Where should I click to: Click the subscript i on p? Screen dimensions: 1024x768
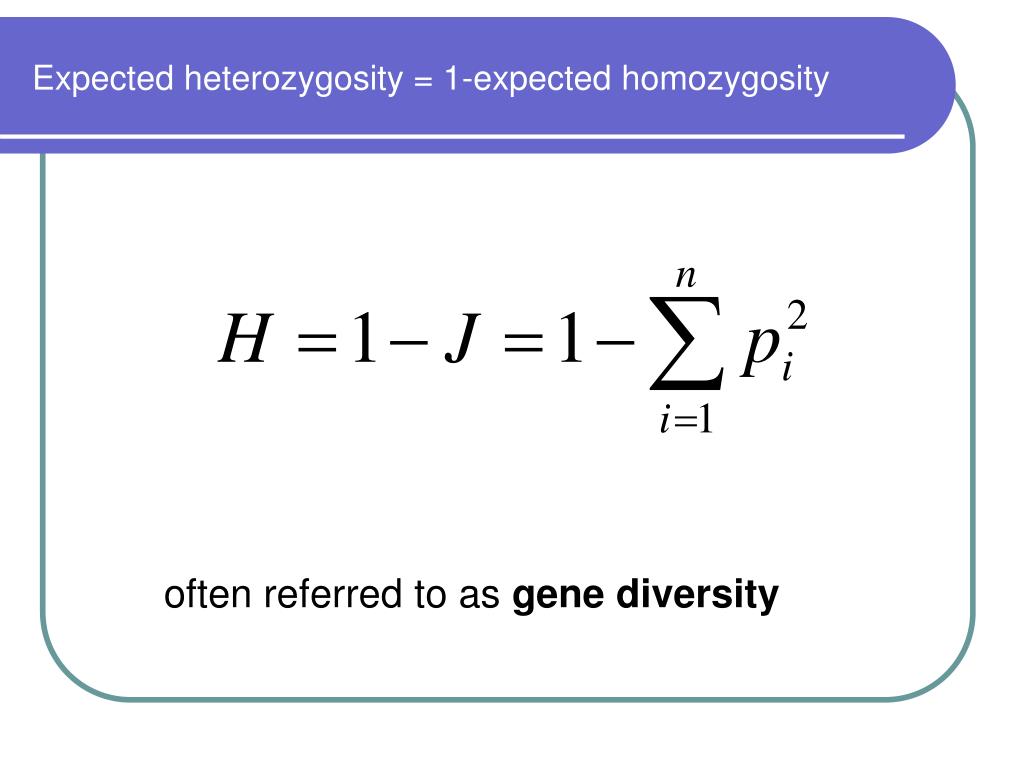click(788, 368)
